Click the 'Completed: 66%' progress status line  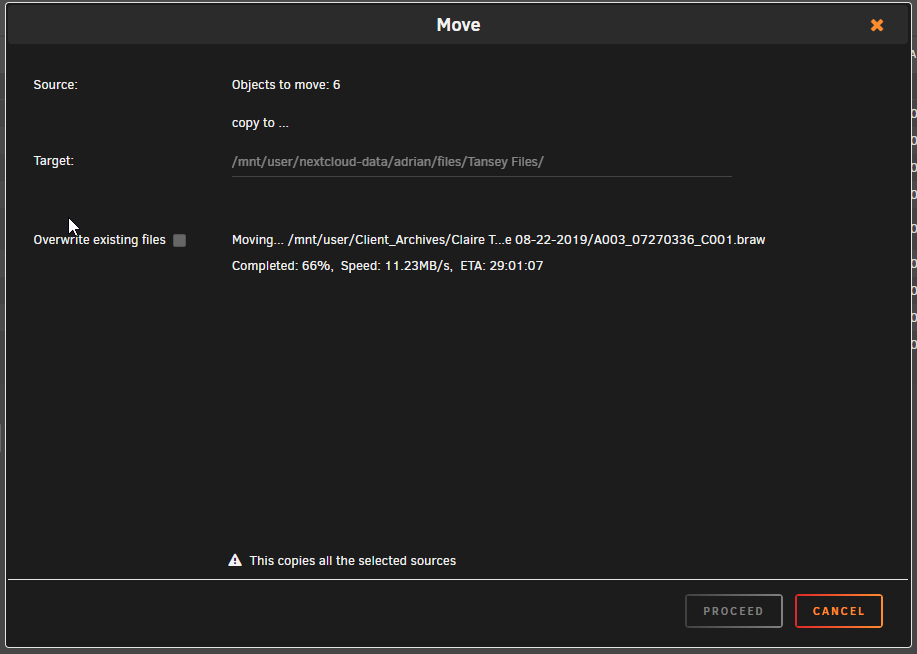pyautogui.click(x=387, y=266)
